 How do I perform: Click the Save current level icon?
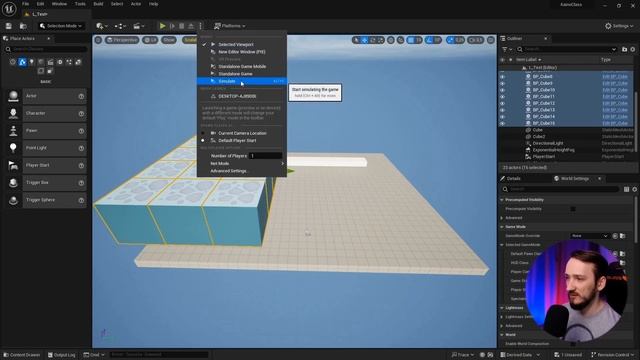tap(9, 26)
